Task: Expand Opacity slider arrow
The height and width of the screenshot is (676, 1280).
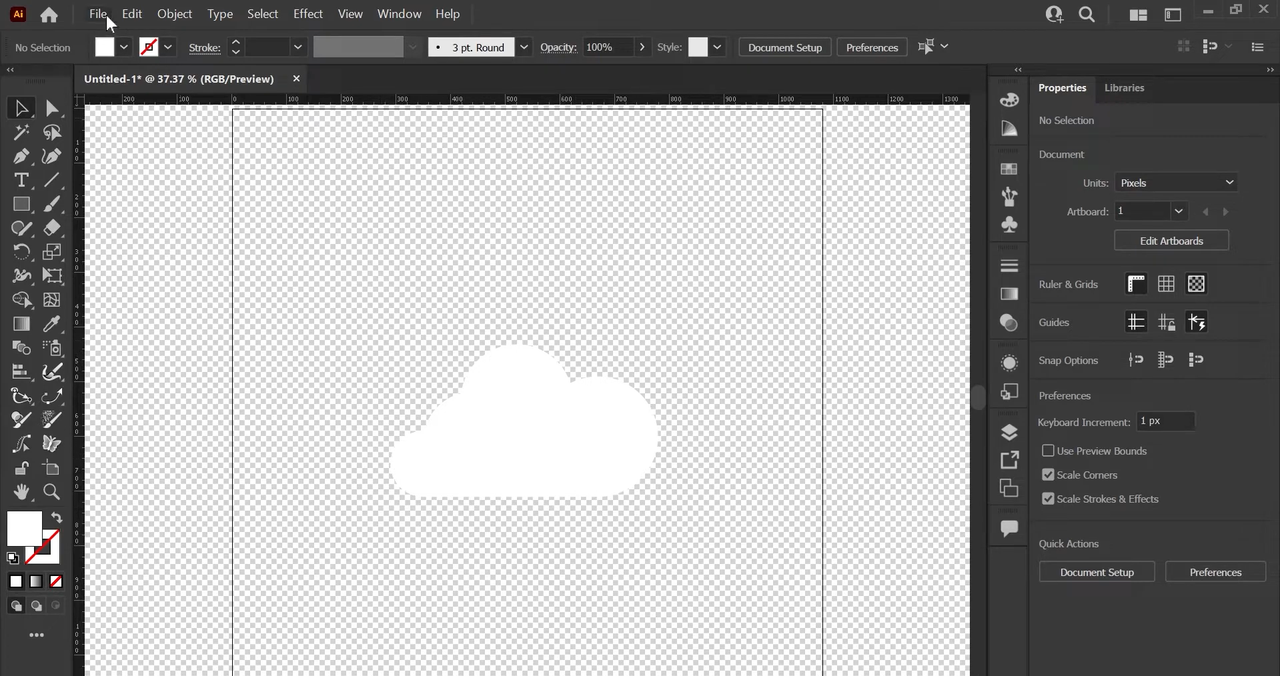Action: click(642, 47)
